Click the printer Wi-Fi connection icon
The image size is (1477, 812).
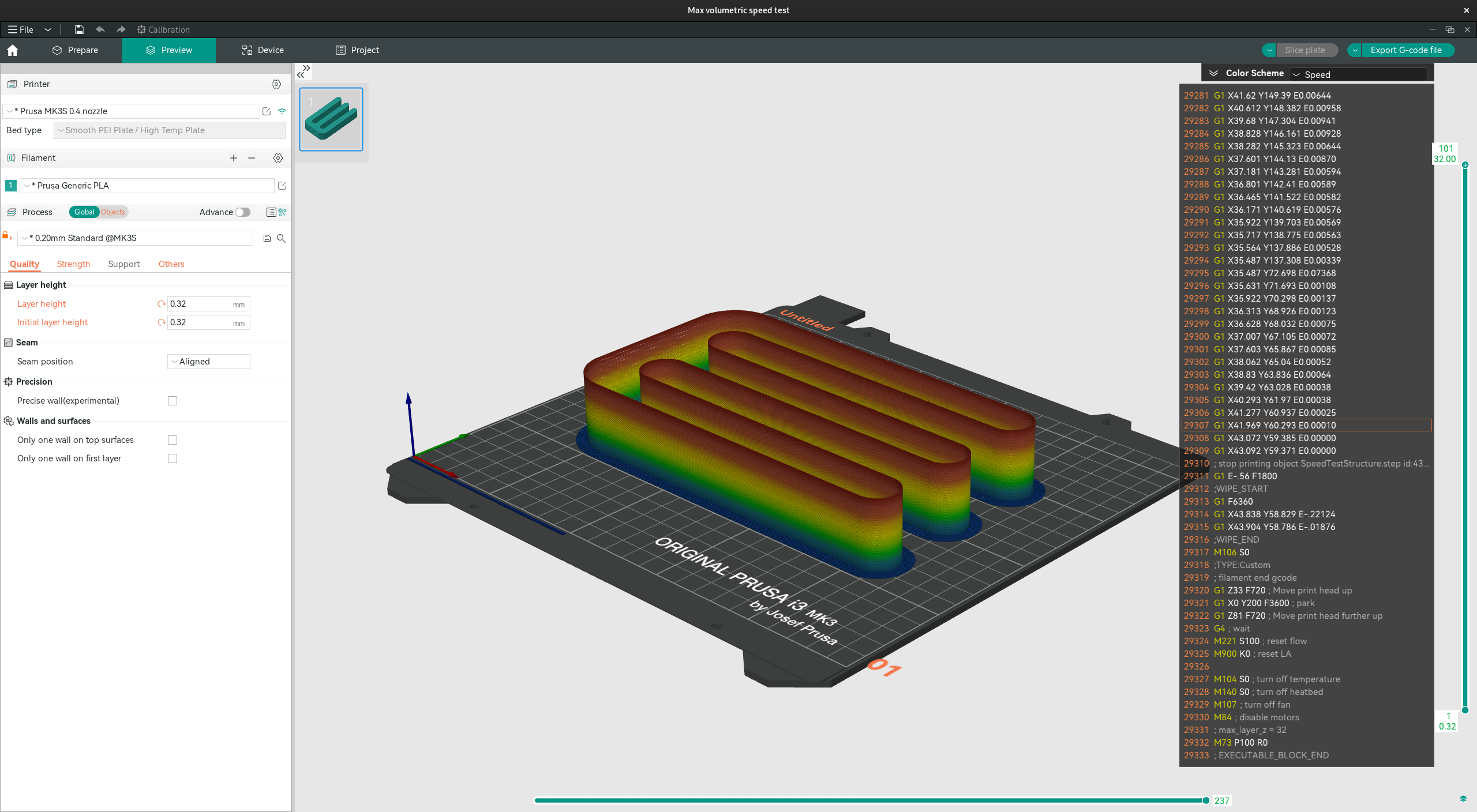coord(282,111)
